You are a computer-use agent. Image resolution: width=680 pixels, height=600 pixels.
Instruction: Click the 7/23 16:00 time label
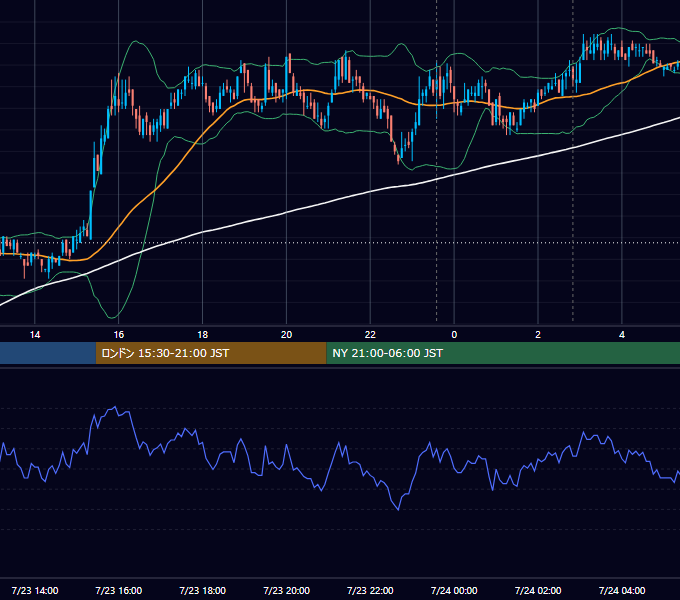point(118,590)
